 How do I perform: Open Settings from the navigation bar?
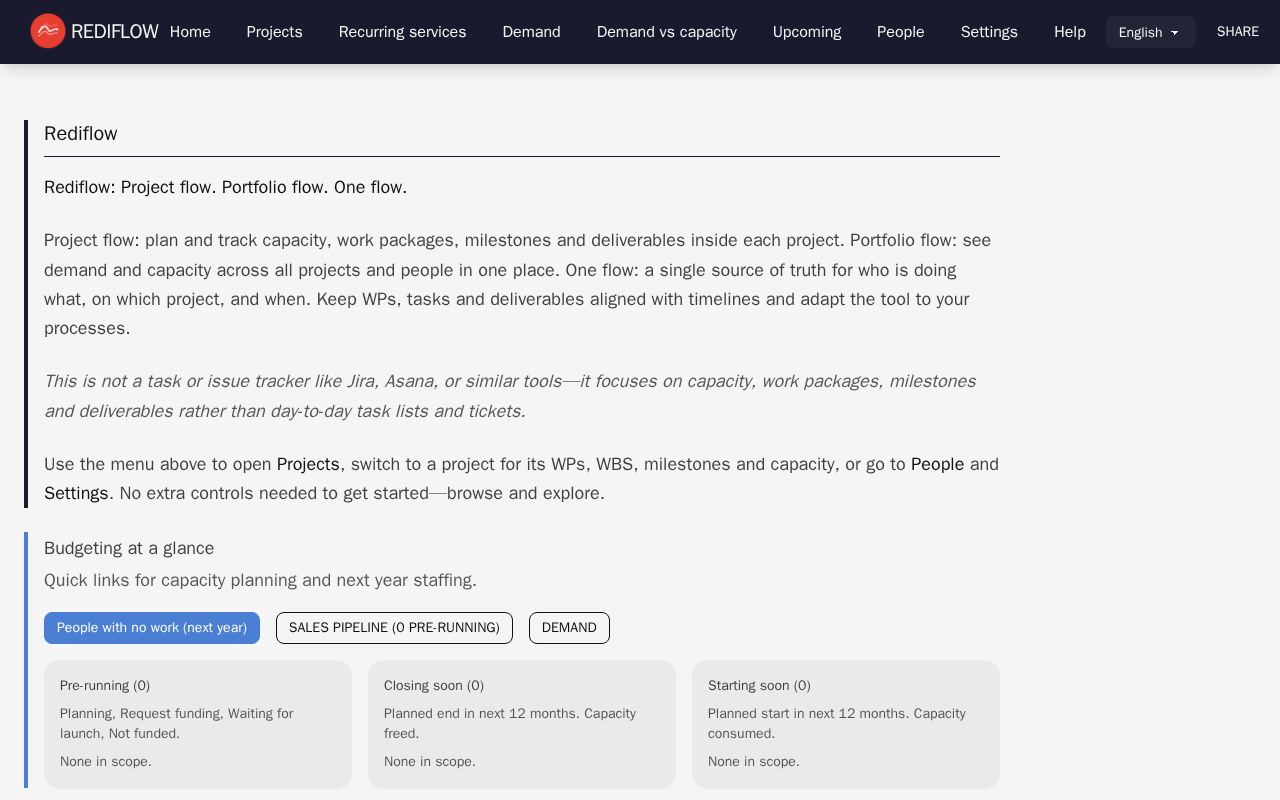(989, 32)
